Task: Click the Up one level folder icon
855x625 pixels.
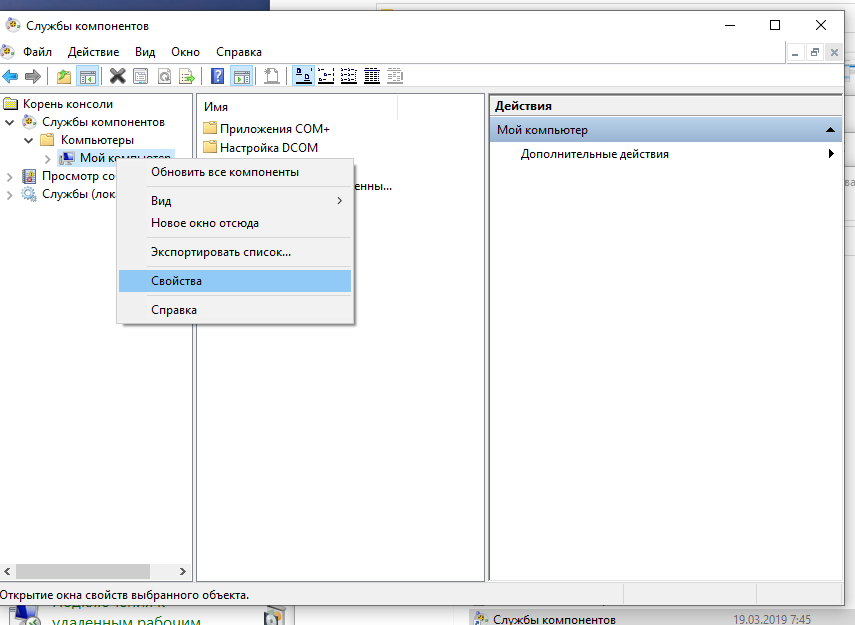Action: click(64, 76)
